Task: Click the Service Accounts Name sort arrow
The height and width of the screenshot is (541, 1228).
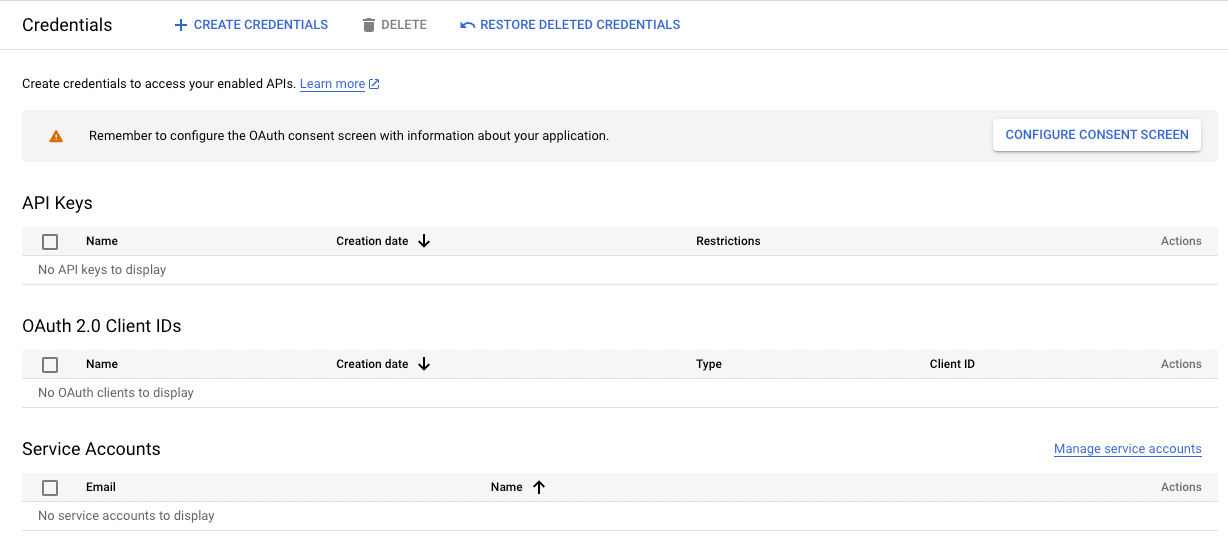Action: coord(539,487)
